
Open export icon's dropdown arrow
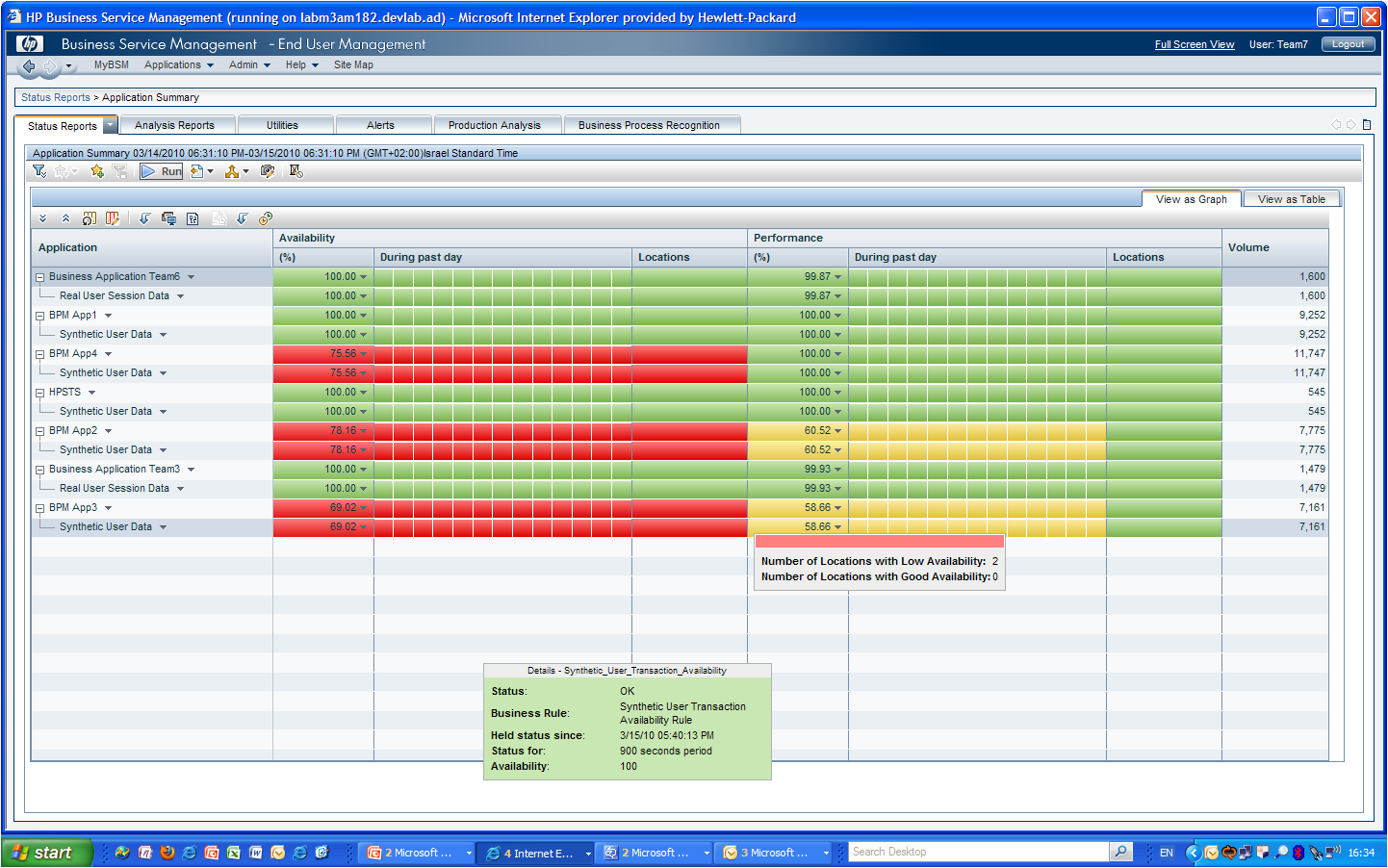210,171
